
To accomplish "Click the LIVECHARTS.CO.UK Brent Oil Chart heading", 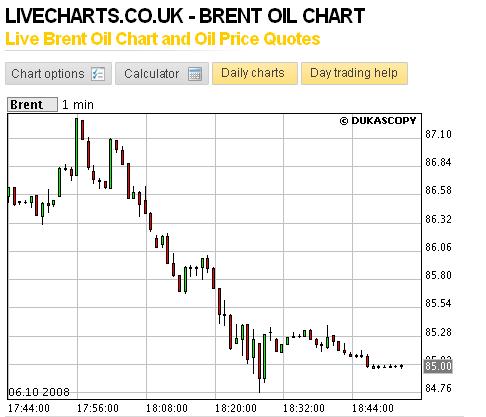I will [185, 16].
